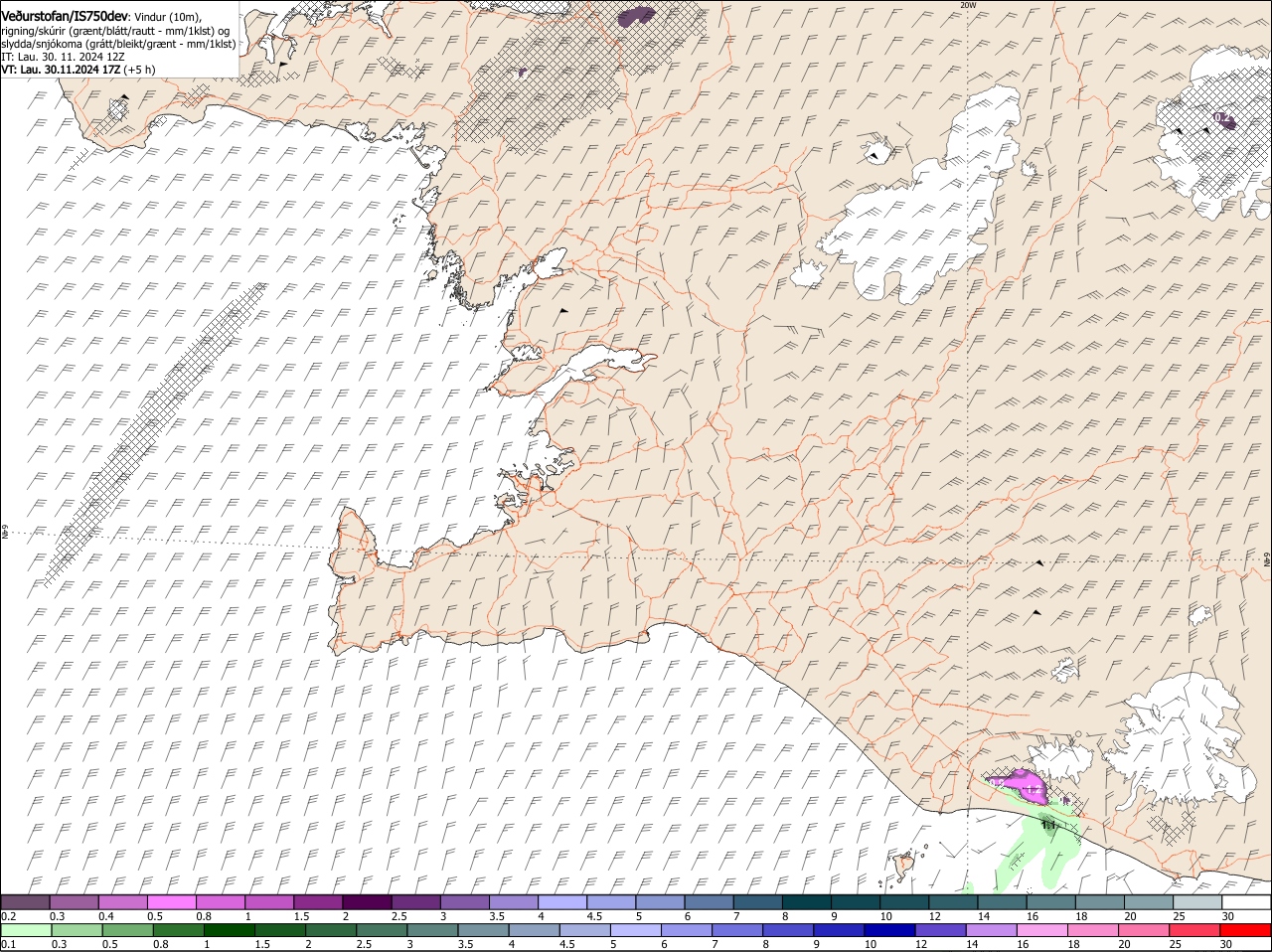Pick the bright pink upper-row swatch labelled 0.5
Image resolution: width=1272 pixels, height=952 pixels.
pyautogui.click(x=171, y=902)
